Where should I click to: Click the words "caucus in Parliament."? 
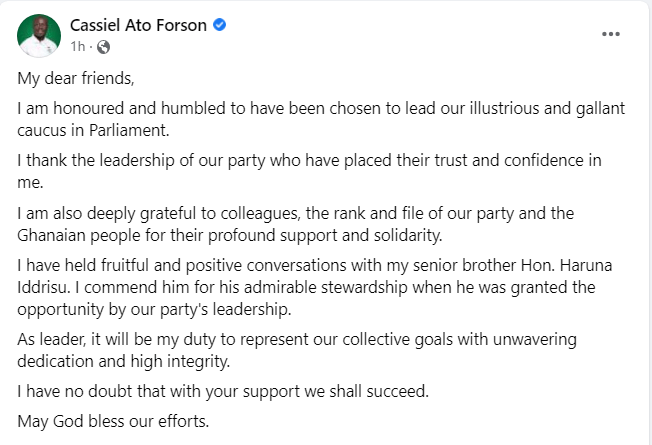tap(93, 131)
